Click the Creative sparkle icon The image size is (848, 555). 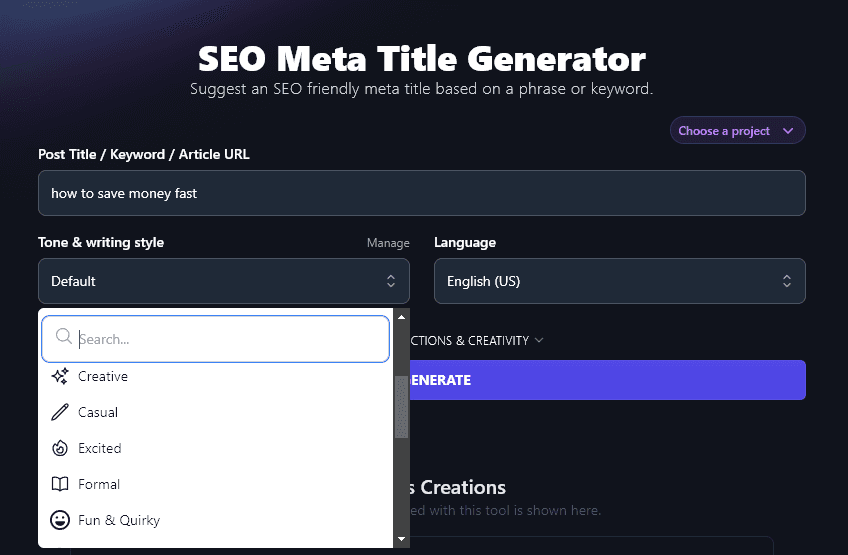pyautogui.click(x=59, y=377)
